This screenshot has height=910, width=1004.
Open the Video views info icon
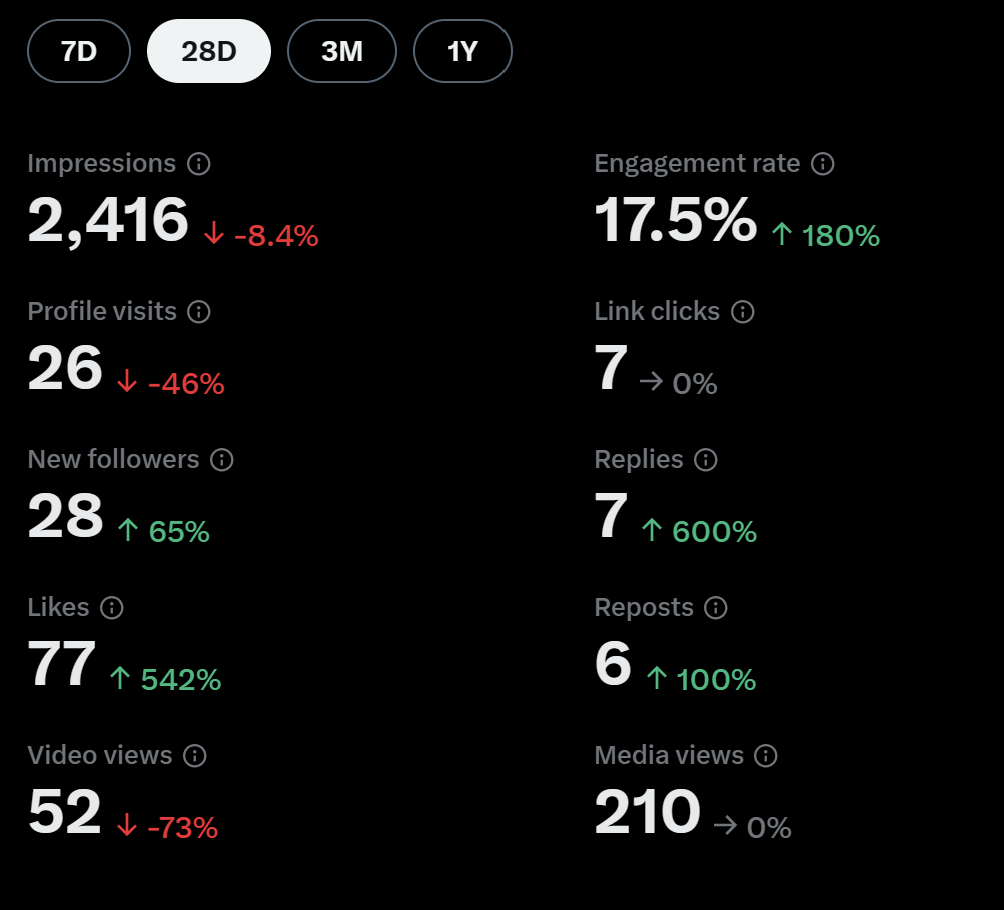195,756
